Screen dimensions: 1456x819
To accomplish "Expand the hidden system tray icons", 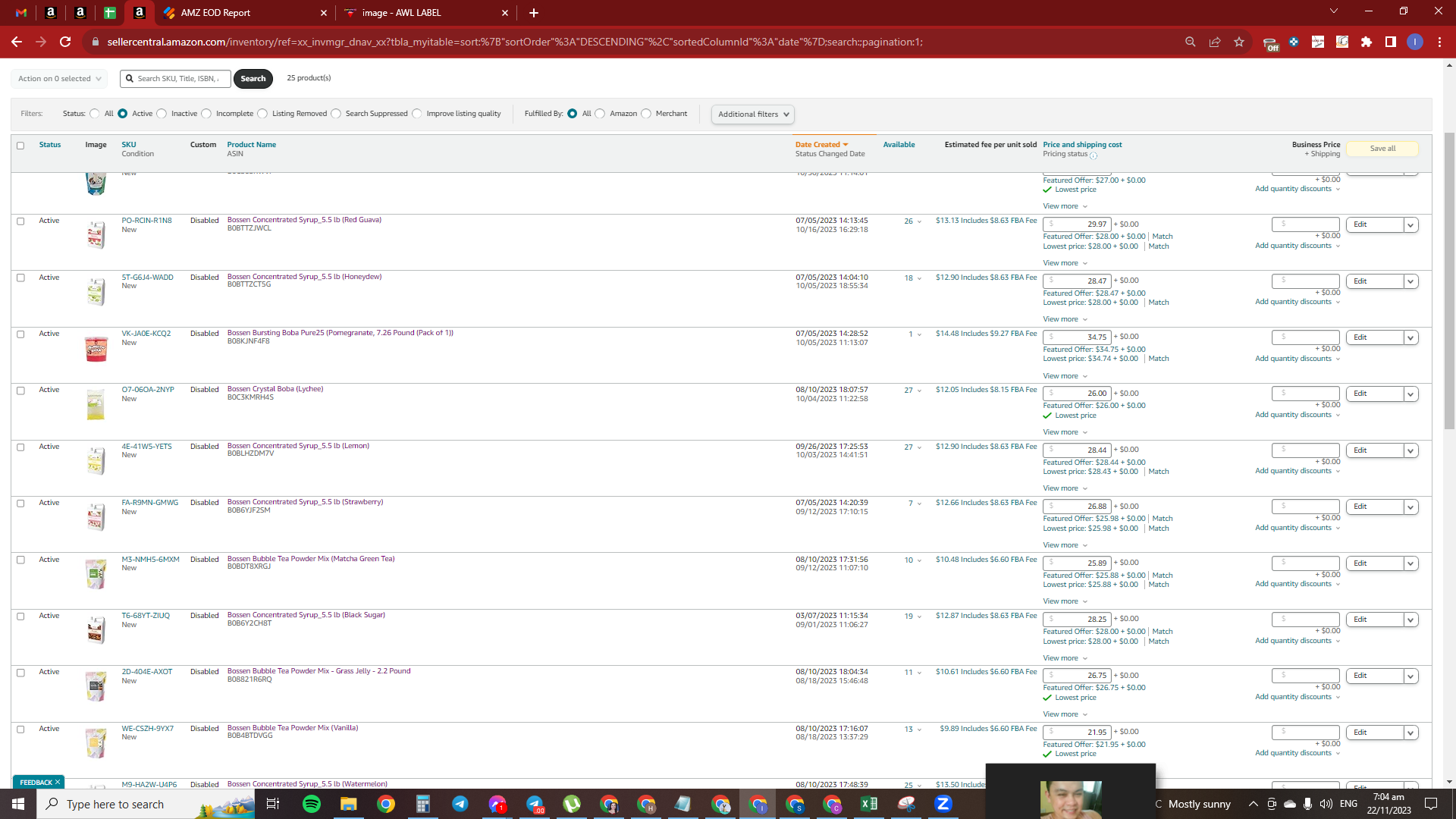I will pos(1253,804).
